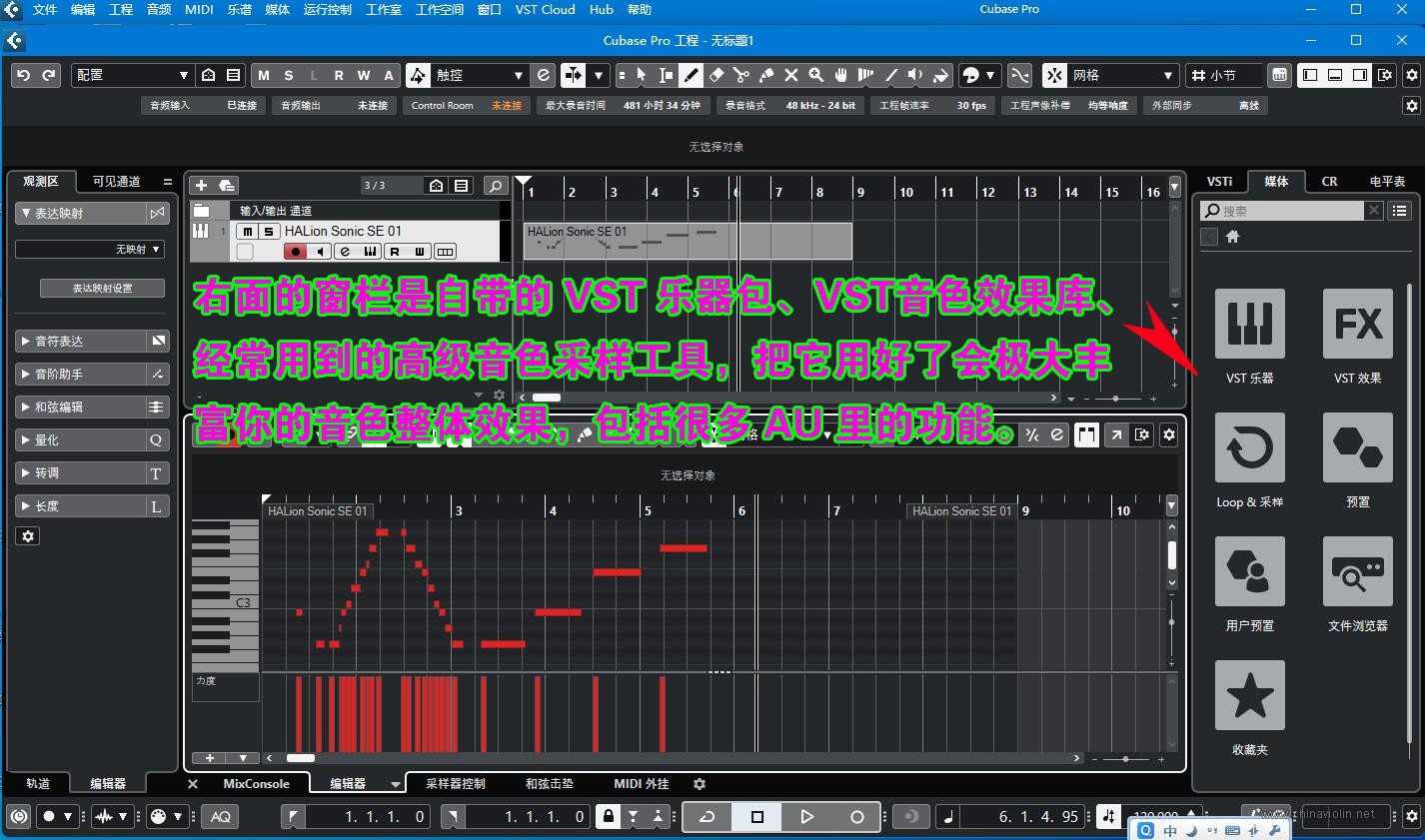Open media rack home icon
Screen dimensions: 1425x840
pos(1232,237)
